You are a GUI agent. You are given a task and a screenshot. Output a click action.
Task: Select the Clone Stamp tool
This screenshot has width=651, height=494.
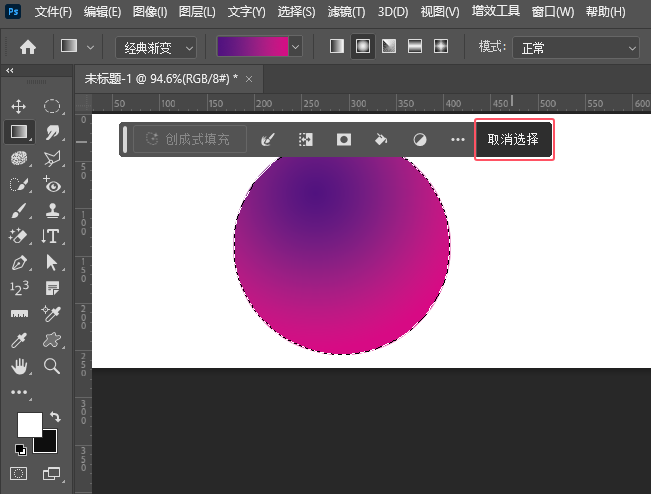(x=52, y=210)
